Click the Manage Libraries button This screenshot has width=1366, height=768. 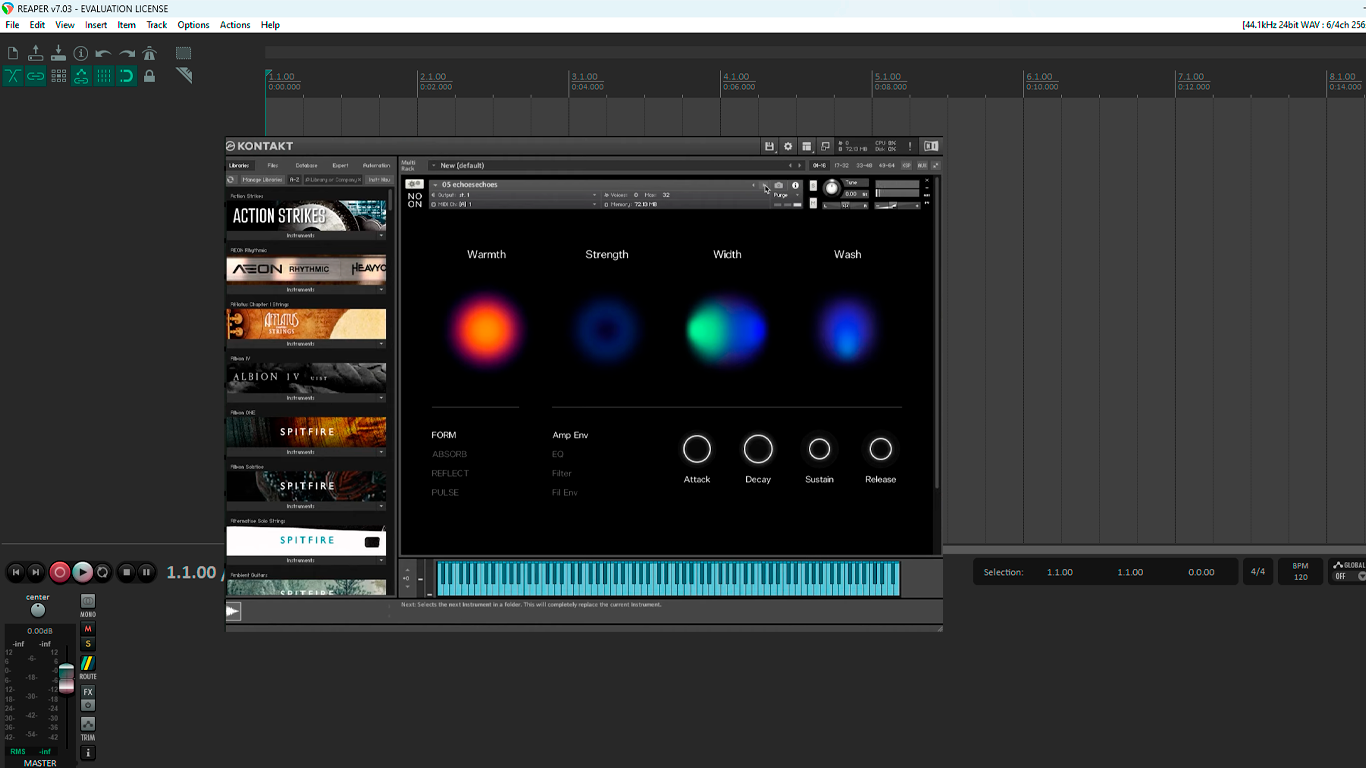pyautogui.click(x=262, y=180)
